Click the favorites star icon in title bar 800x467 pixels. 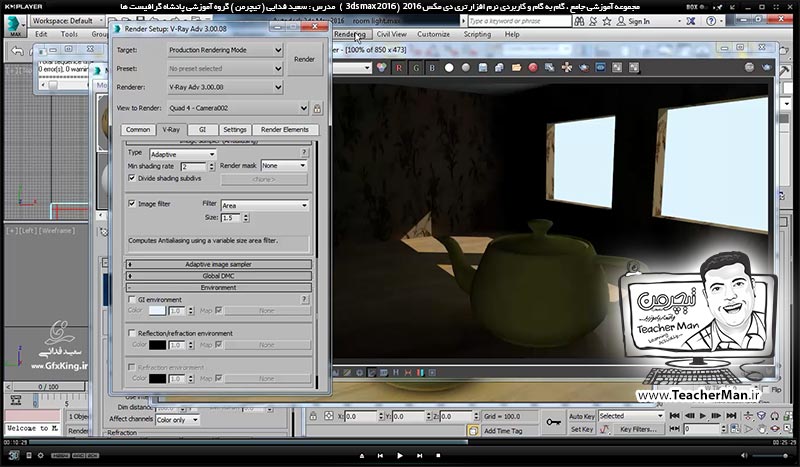tap(607, 21)
